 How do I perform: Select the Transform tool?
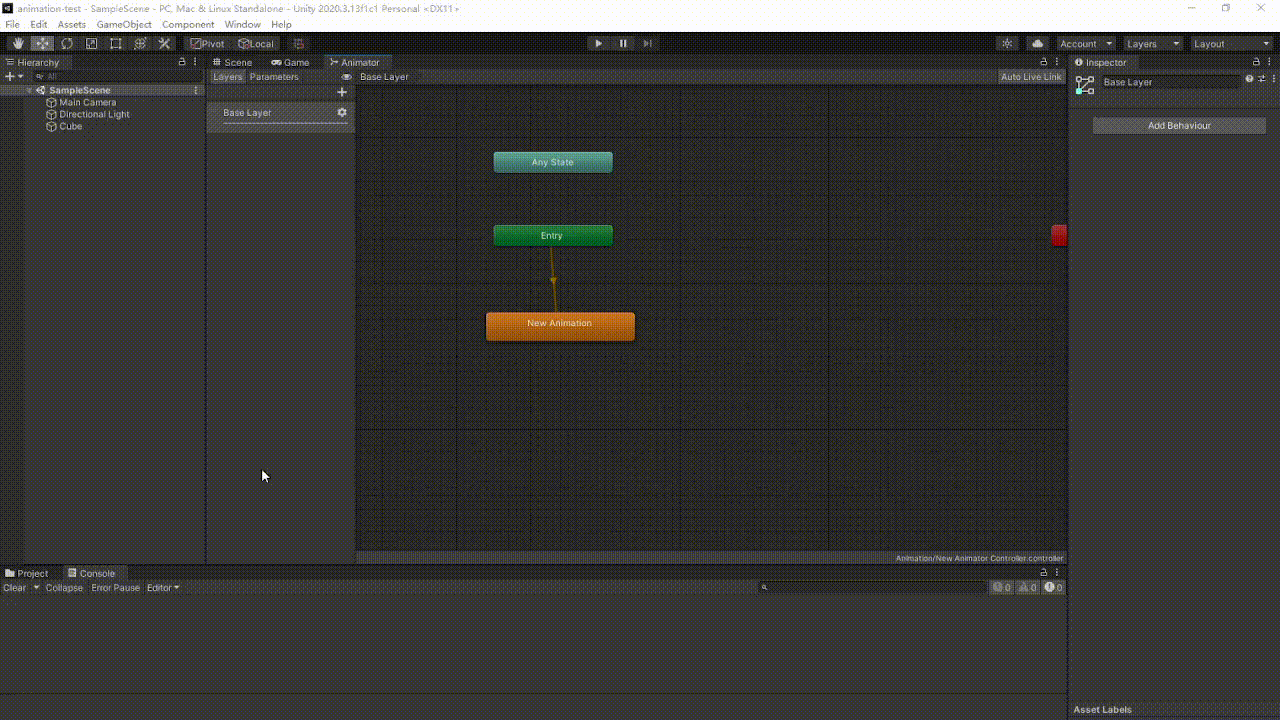(140, 43)
